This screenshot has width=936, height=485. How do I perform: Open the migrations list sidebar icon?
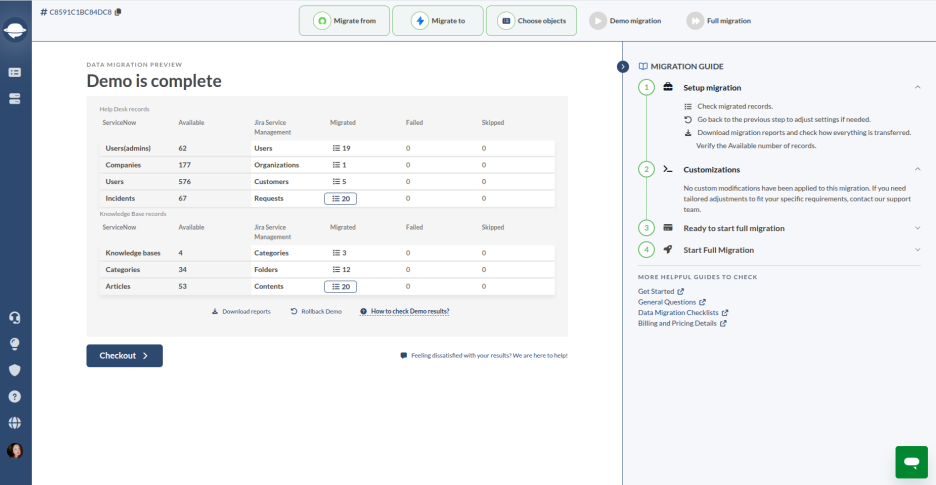(15, 72)
